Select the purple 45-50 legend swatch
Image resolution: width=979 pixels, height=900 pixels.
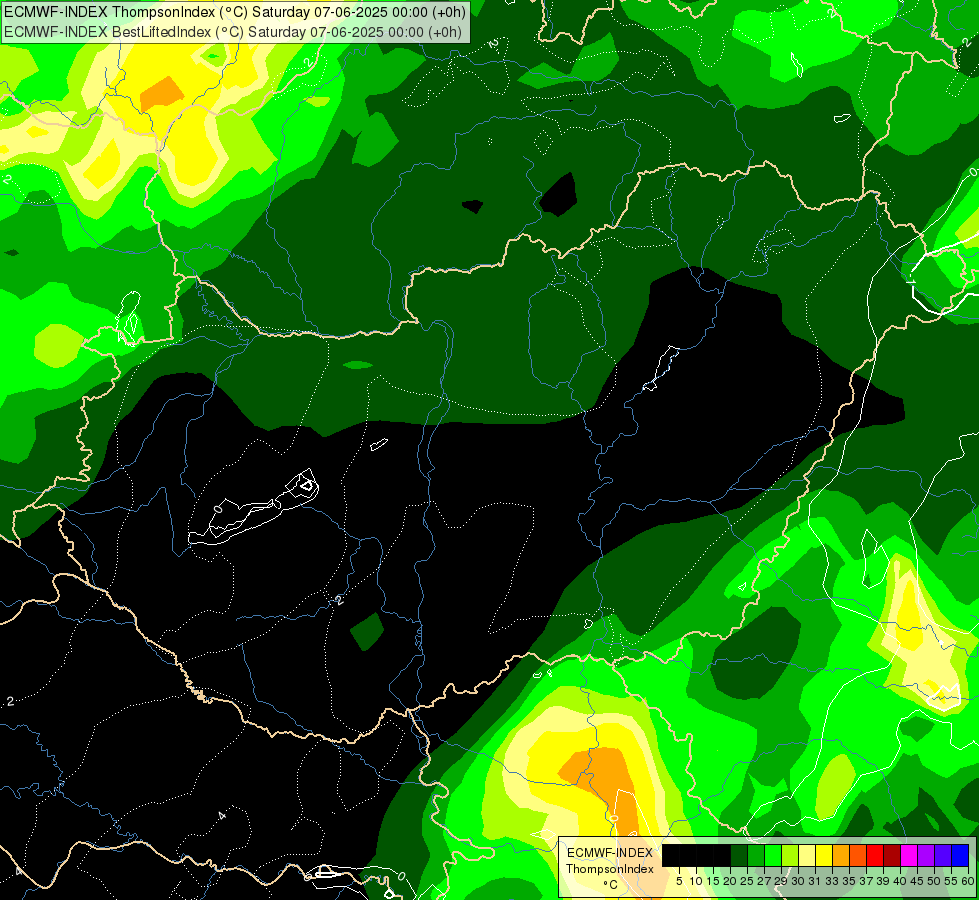pyautogui.click(x=926, y=855)
